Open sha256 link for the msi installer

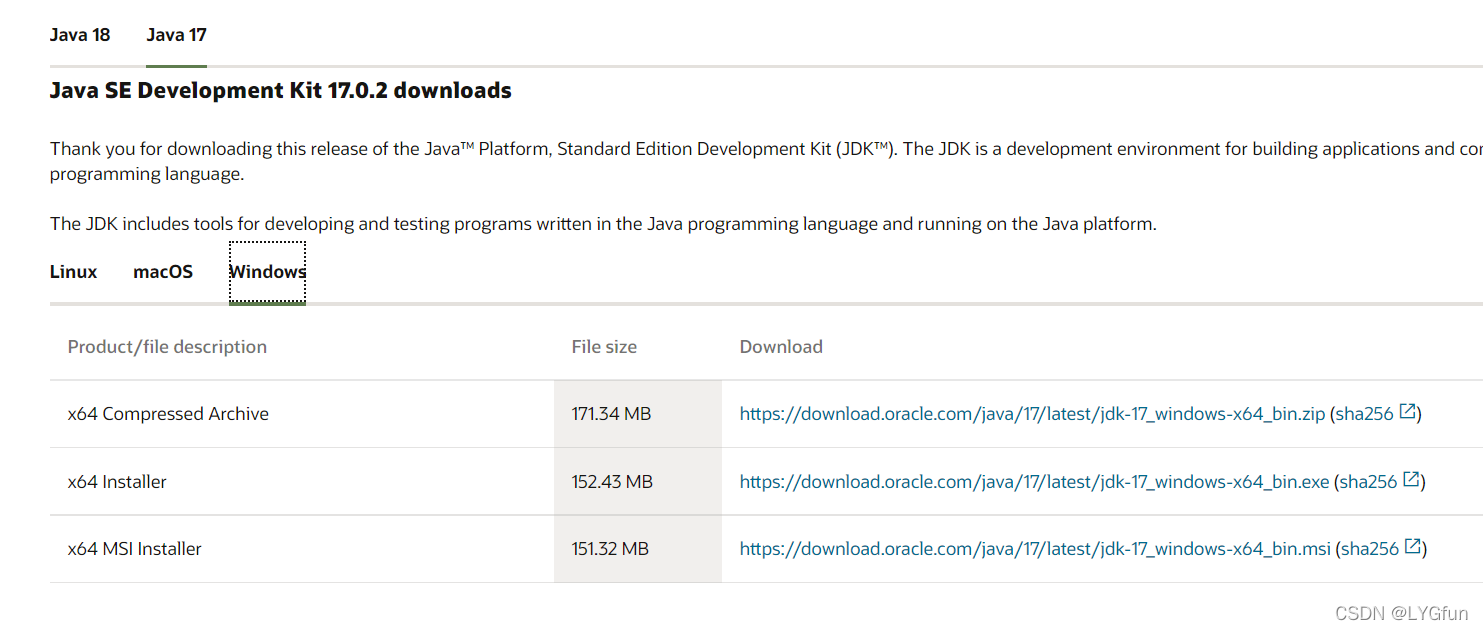[1370, 549]
